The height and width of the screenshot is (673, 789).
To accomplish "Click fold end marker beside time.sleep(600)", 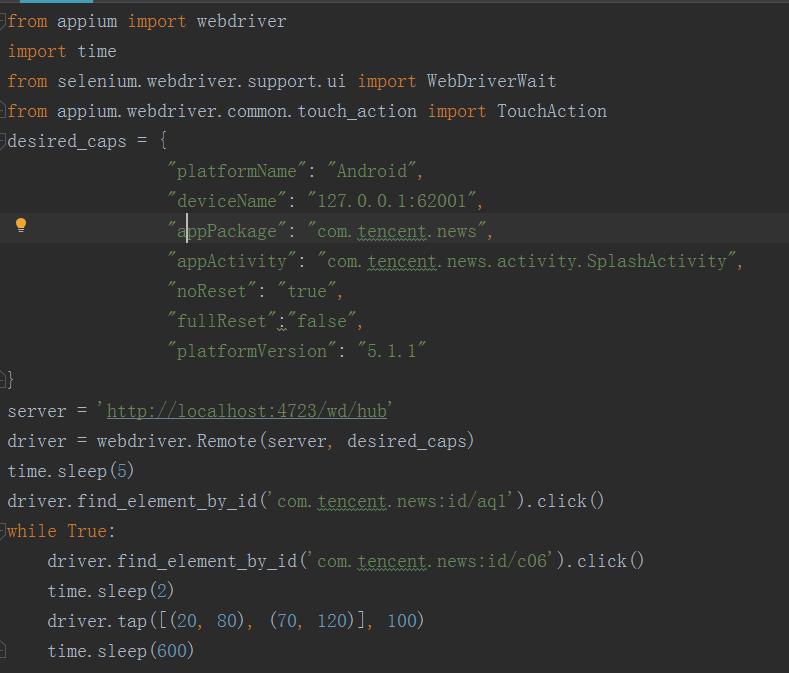I will tap(3, 651).
